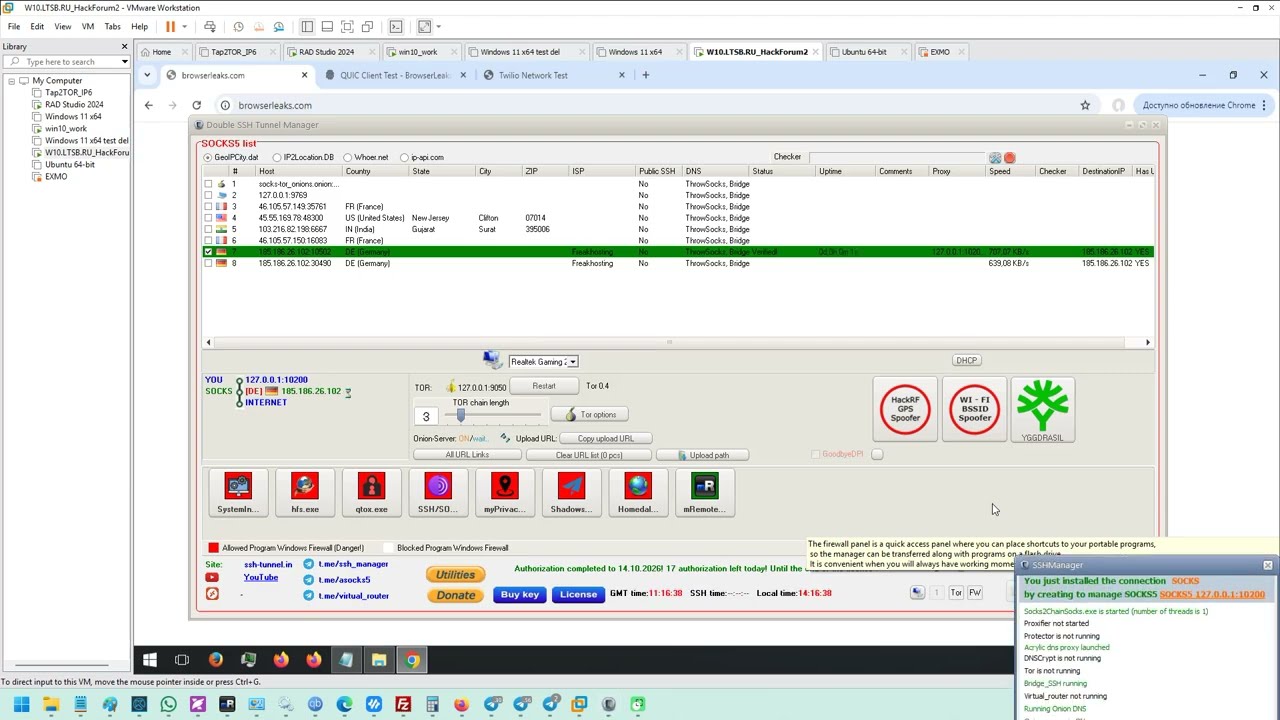Open dropdown arrow next to fullscreen icon
Image resolution: width=1280 pixels, height=720 pixels.
(440, 27)
